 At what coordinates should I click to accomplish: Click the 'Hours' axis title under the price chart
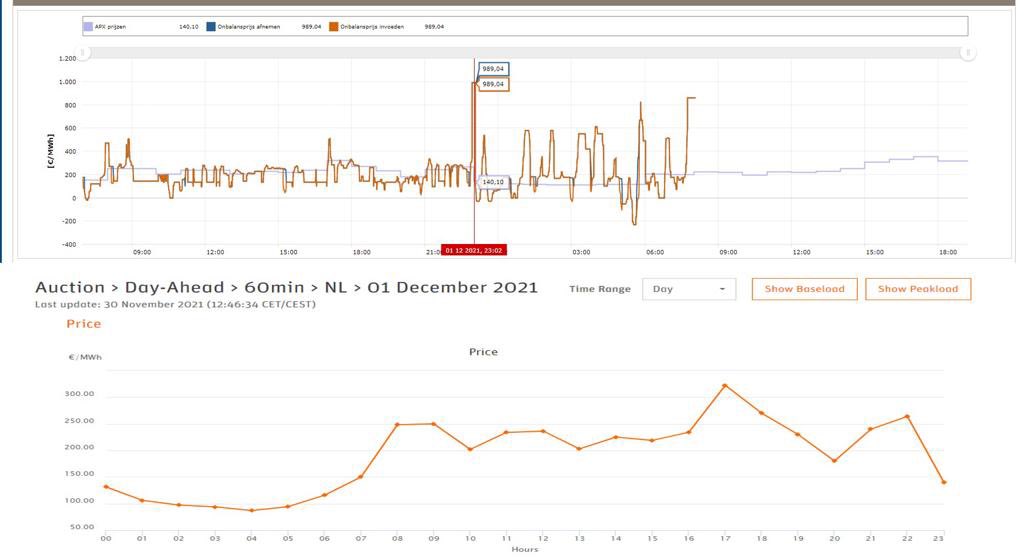pyautogui.click(x=525, y=550)
